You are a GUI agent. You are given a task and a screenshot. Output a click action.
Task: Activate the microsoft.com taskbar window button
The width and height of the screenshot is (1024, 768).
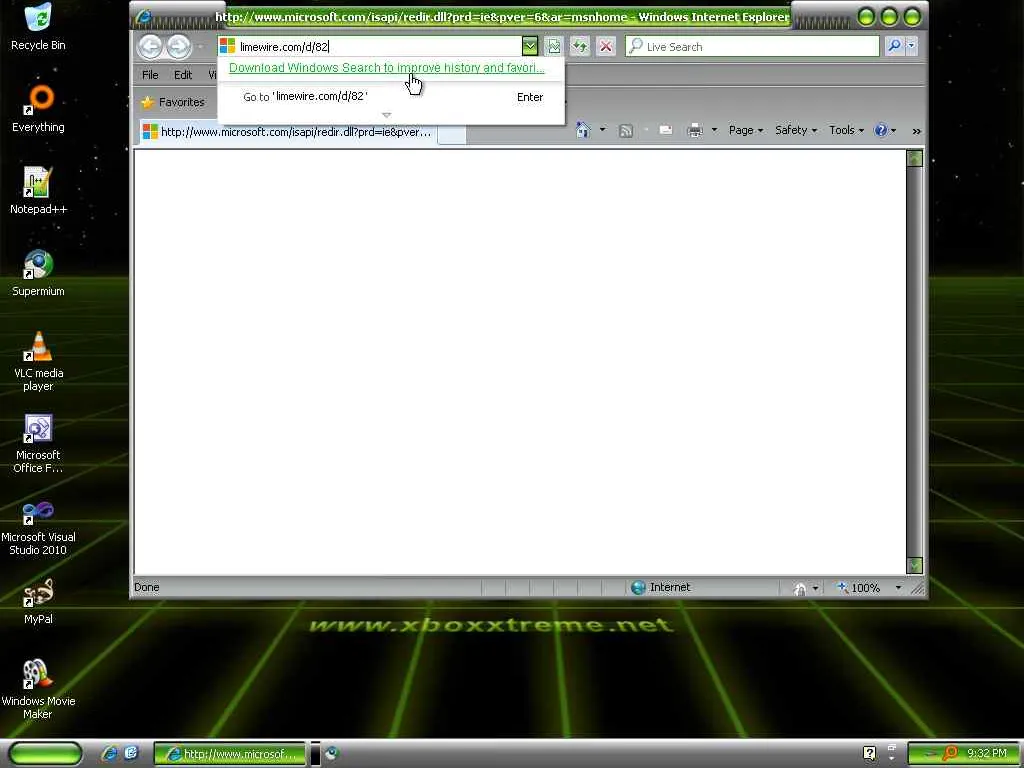[230, 754]
